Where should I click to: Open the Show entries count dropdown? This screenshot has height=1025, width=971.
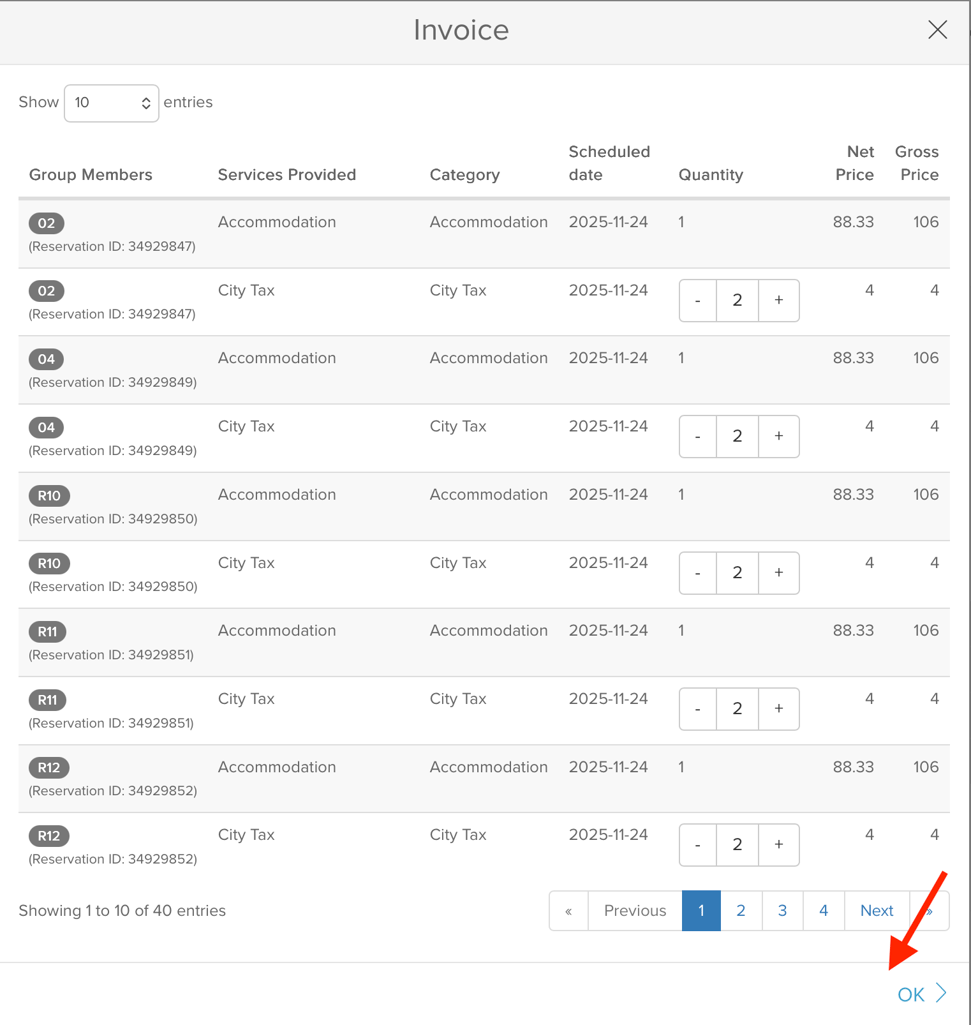(x=111, y=103)
